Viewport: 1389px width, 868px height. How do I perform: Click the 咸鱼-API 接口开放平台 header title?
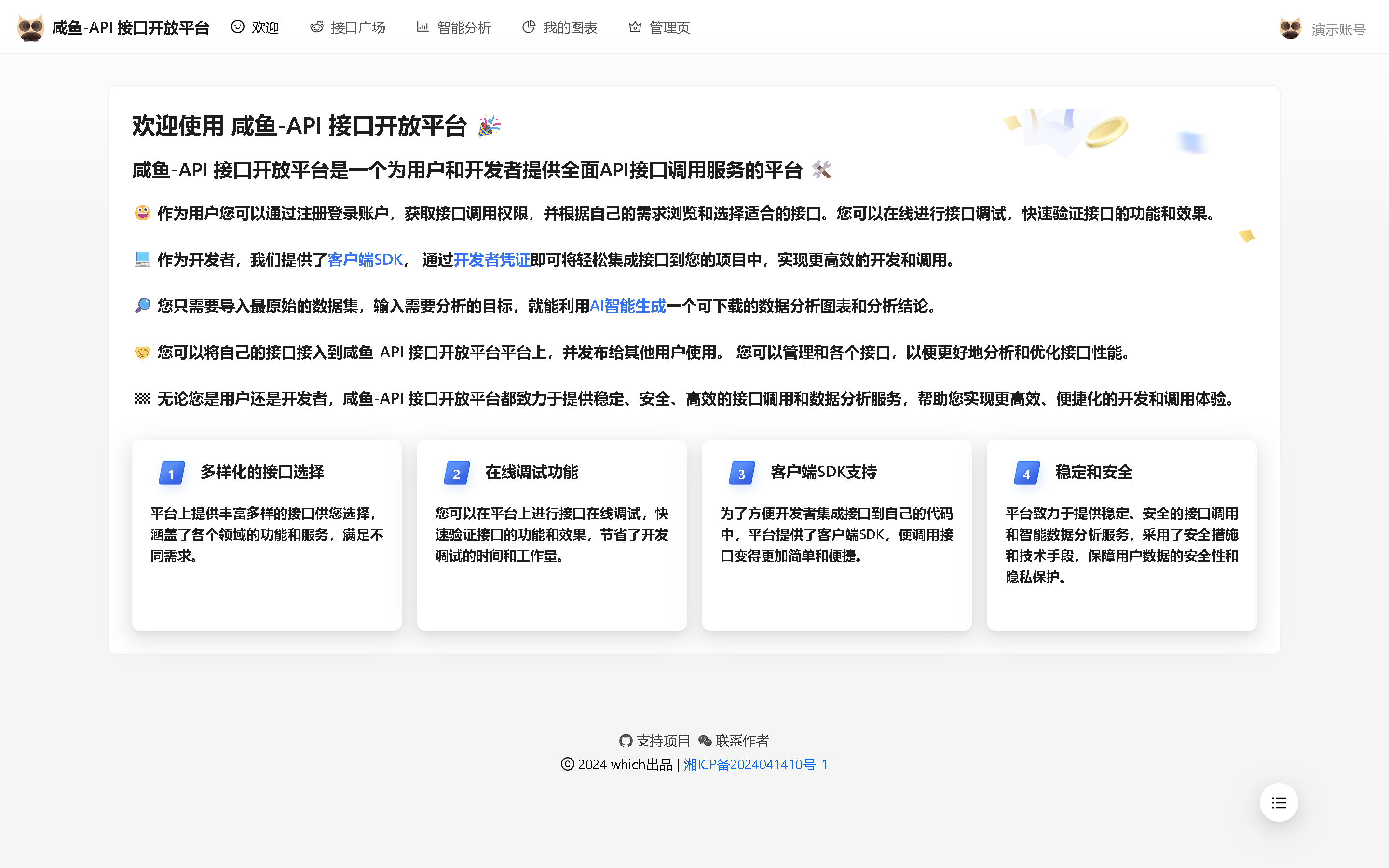(131, 27)
